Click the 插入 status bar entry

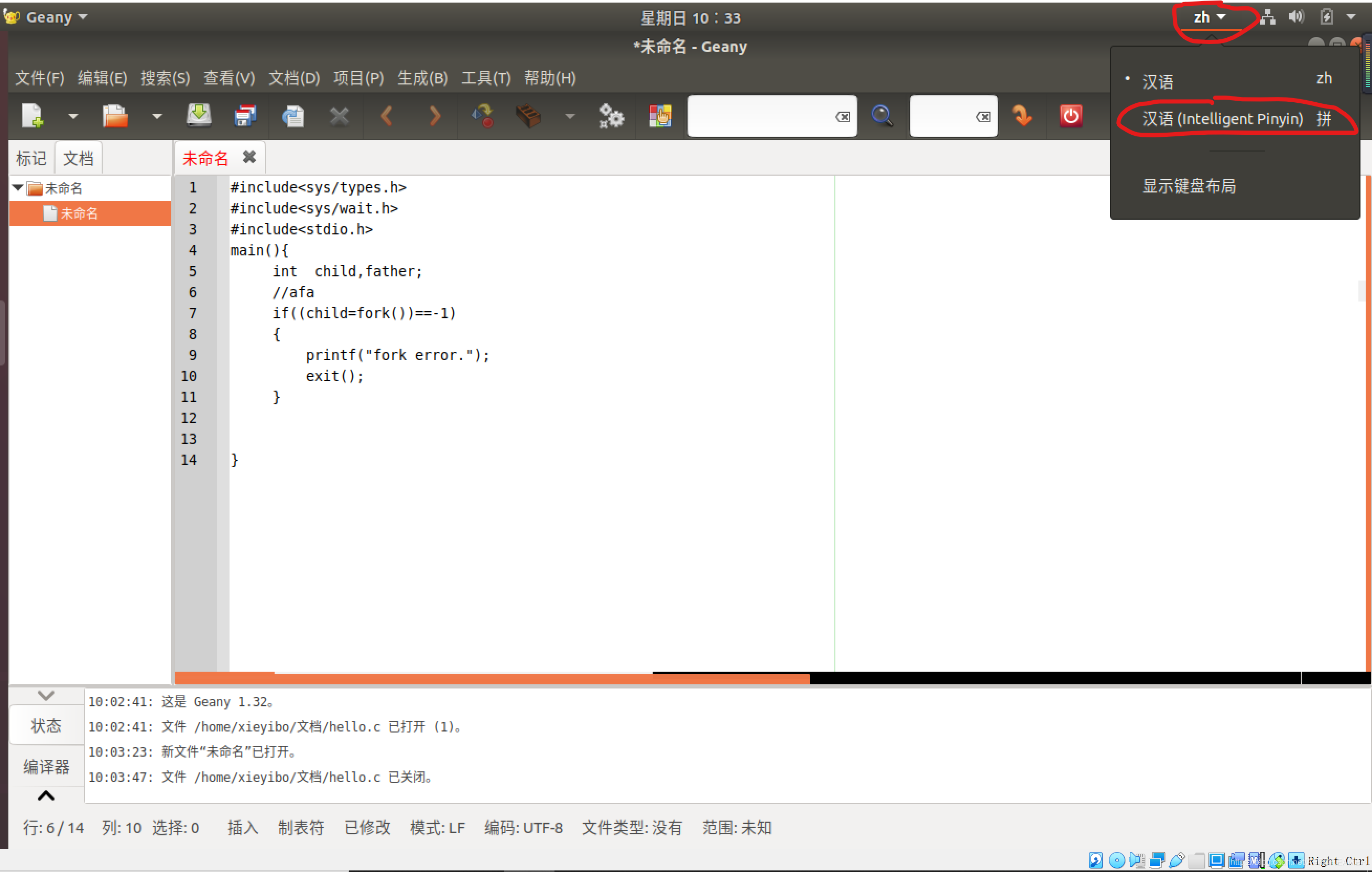(x=242, y=827)
